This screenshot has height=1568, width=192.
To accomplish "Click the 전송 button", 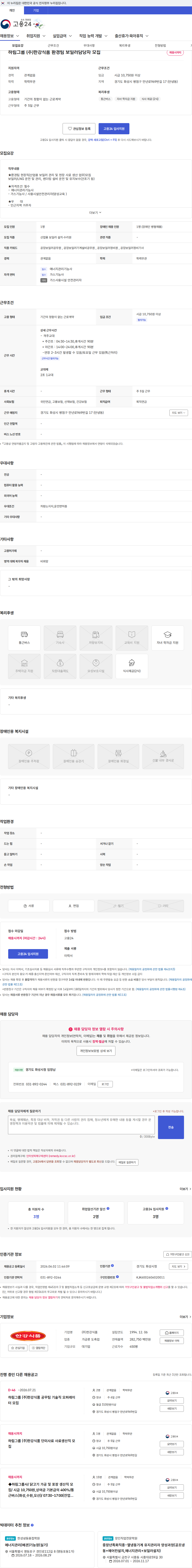I will click(x=171, y=1127).
